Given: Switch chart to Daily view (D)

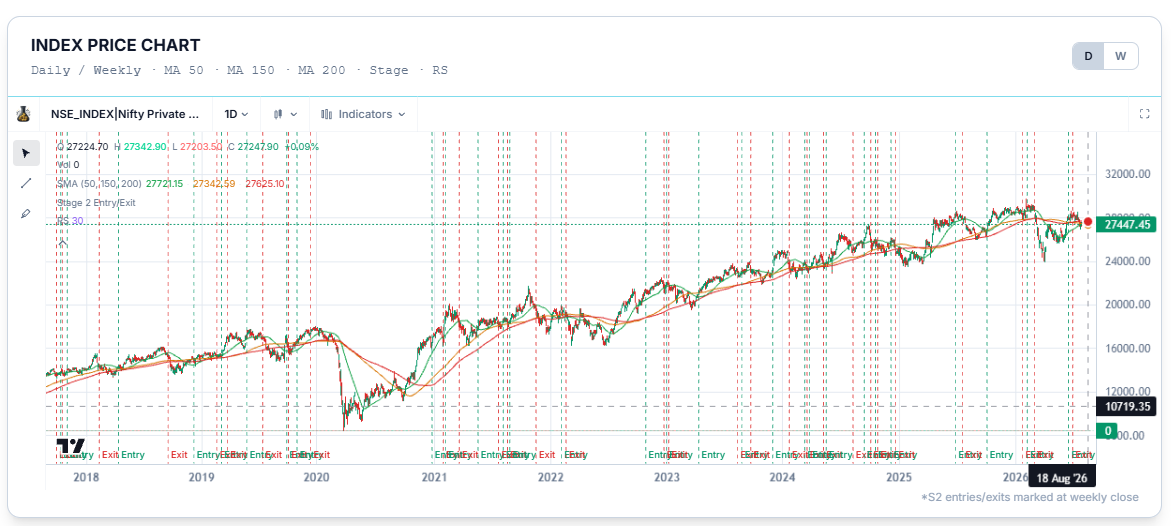Looking at the screenshot, I should coord(1088,56).
